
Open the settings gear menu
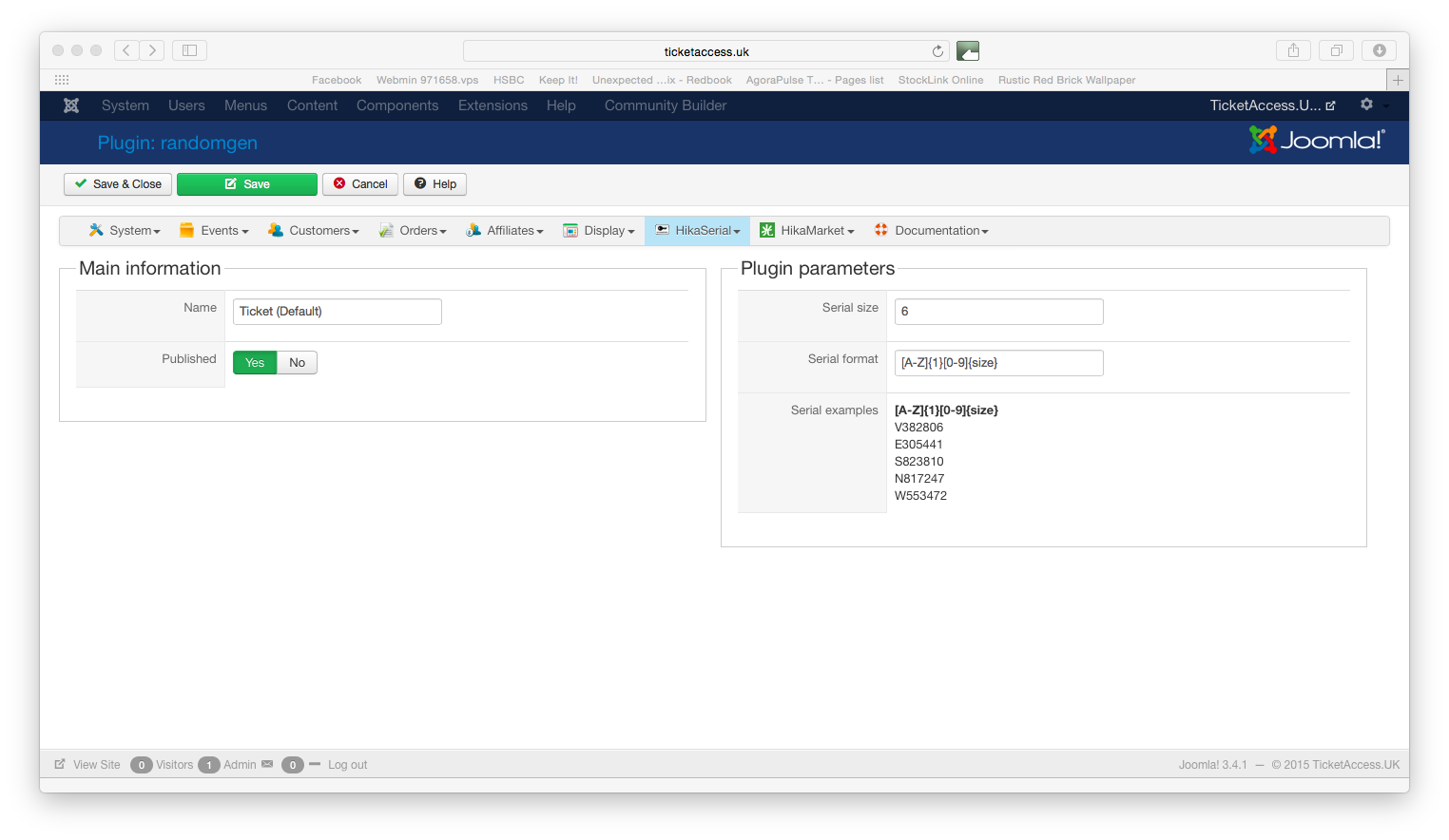1366,105
